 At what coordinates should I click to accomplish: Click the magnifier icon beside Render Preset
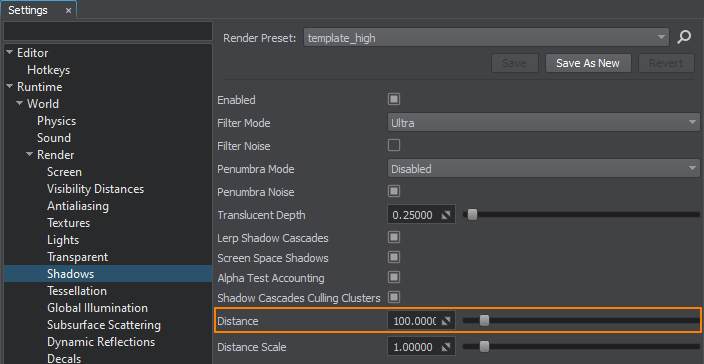tap(684, 37)
